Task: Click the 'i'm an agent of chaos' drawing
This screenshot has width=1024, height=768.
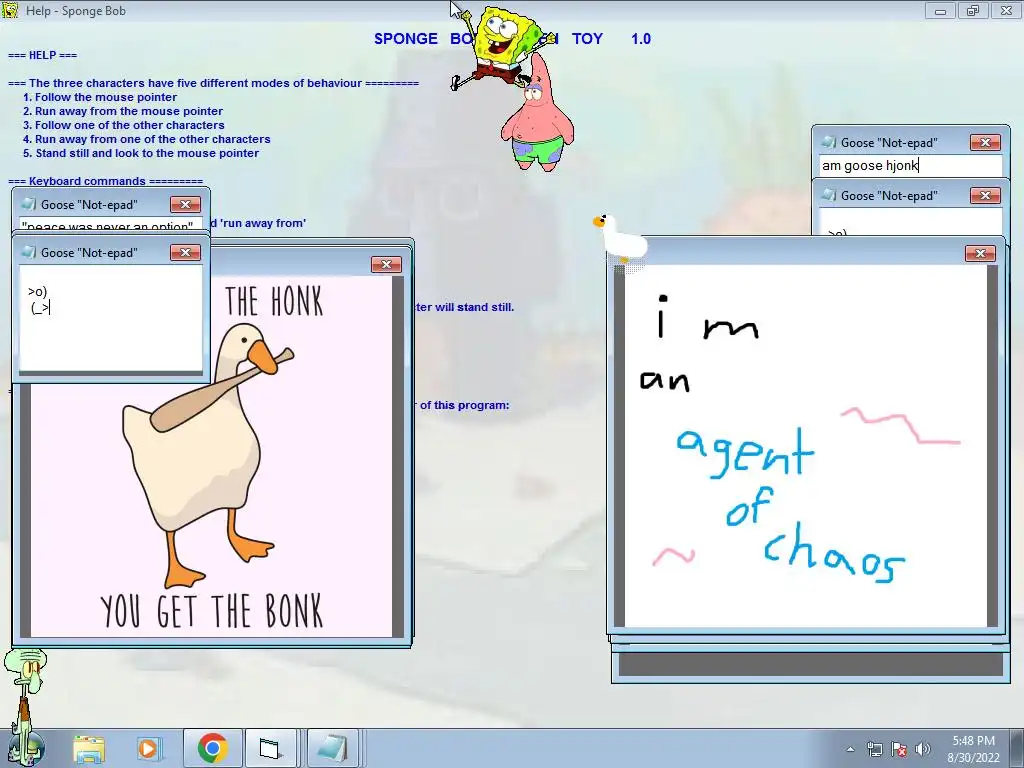Action: click(x=806, y=445)
